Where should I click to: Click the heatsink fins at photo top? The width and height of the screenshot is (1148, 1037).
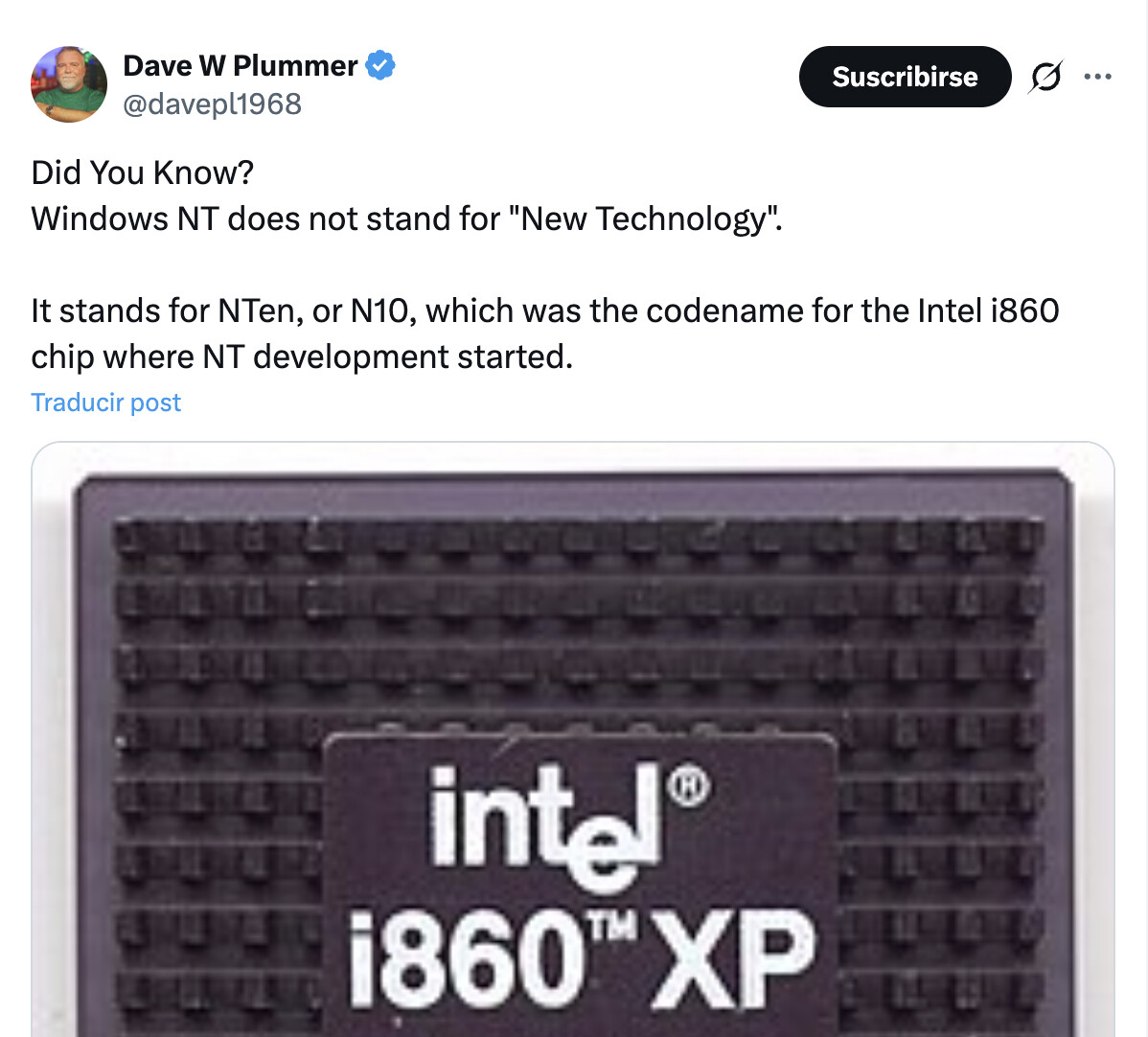(579, 542)
